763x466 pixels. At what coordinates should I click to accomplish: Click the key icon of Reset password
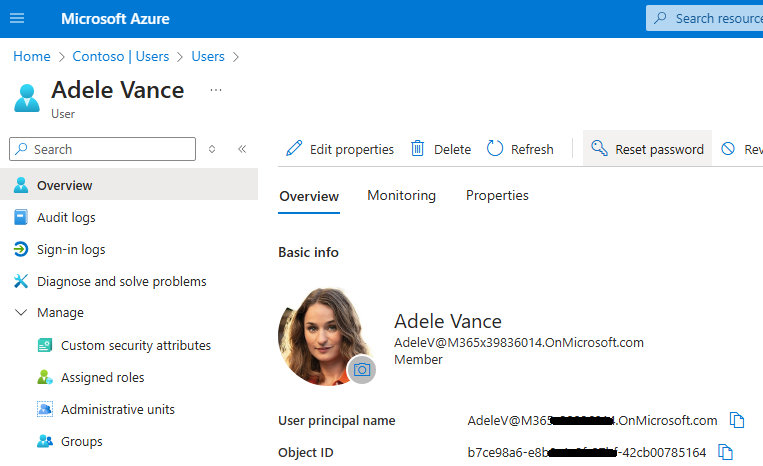point(600,147)
